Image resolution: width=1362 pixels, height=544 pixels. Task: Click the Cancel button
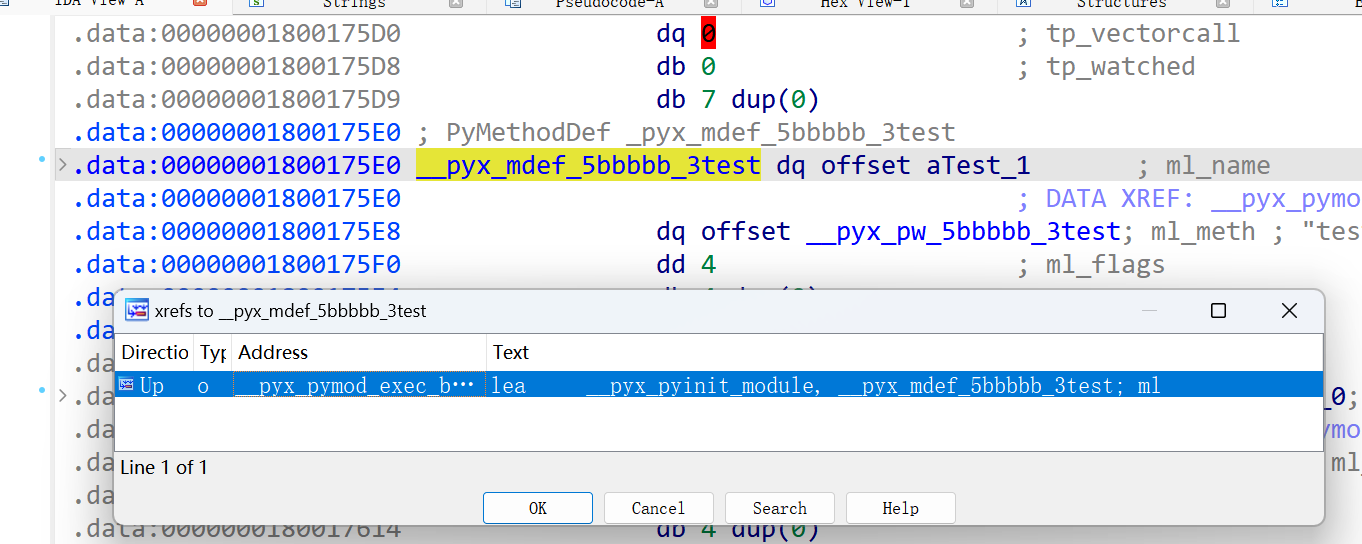658,508
